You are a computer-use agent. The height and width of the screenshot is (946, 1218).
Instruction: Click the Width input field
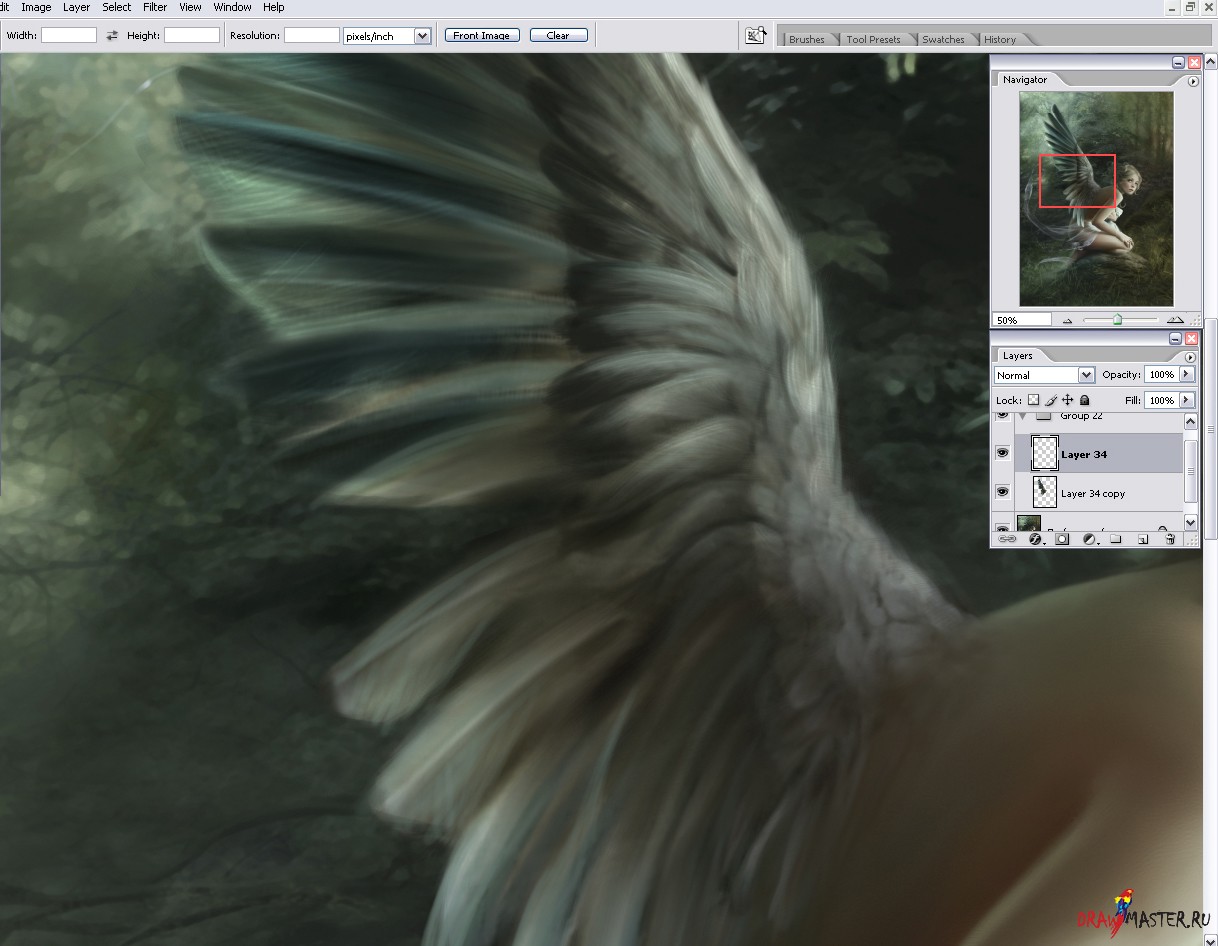pyautogui.click(x=69, y=35)
